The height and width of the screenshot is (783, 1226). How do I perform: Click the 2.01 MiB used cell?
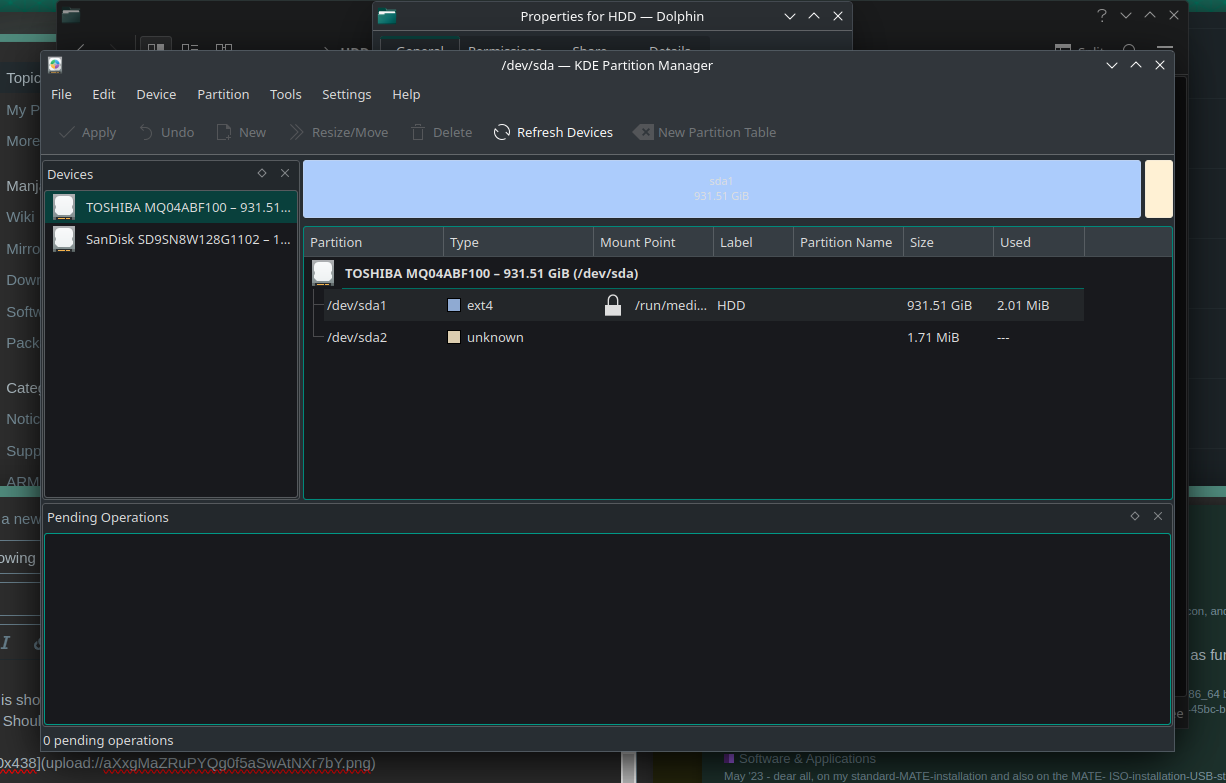[1023, 305]
